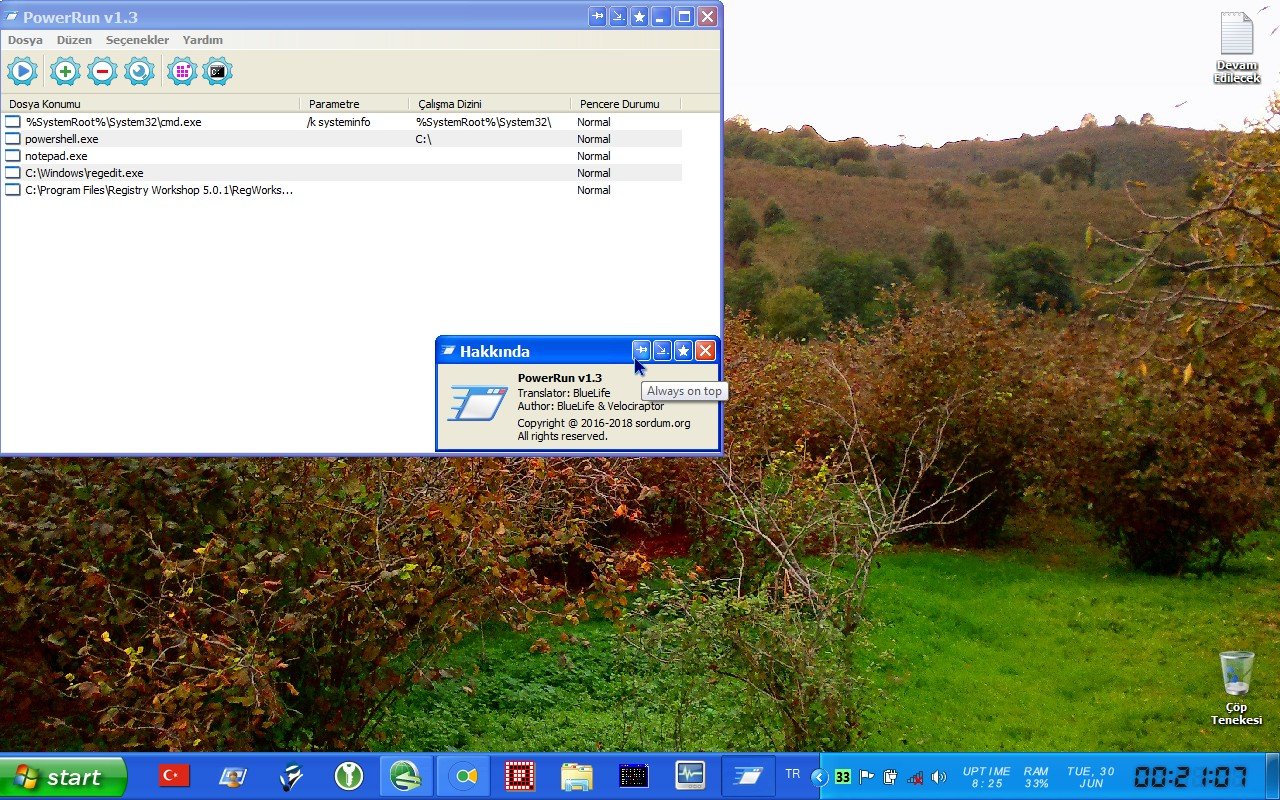Select the notepad.exe entry

click(341, 156)
